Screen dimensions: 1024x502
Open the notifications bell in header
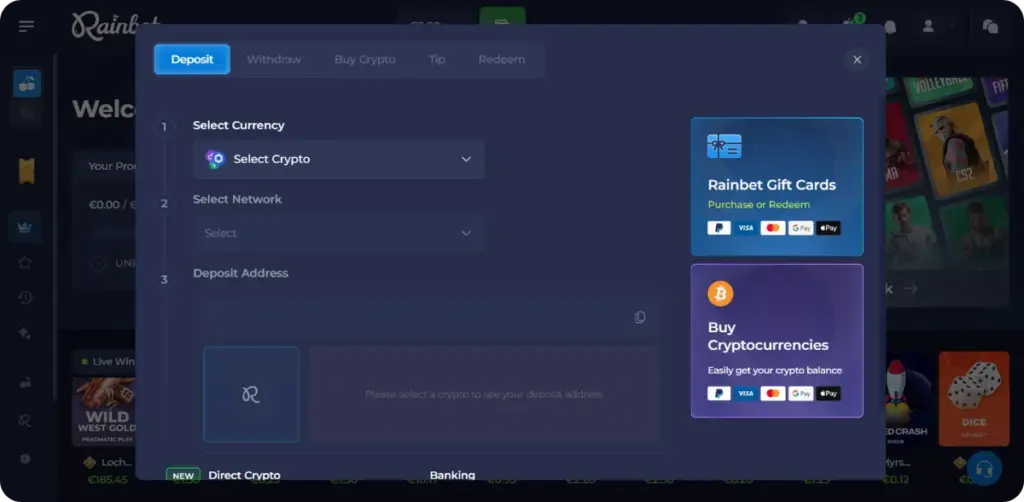tap(889, 27)
